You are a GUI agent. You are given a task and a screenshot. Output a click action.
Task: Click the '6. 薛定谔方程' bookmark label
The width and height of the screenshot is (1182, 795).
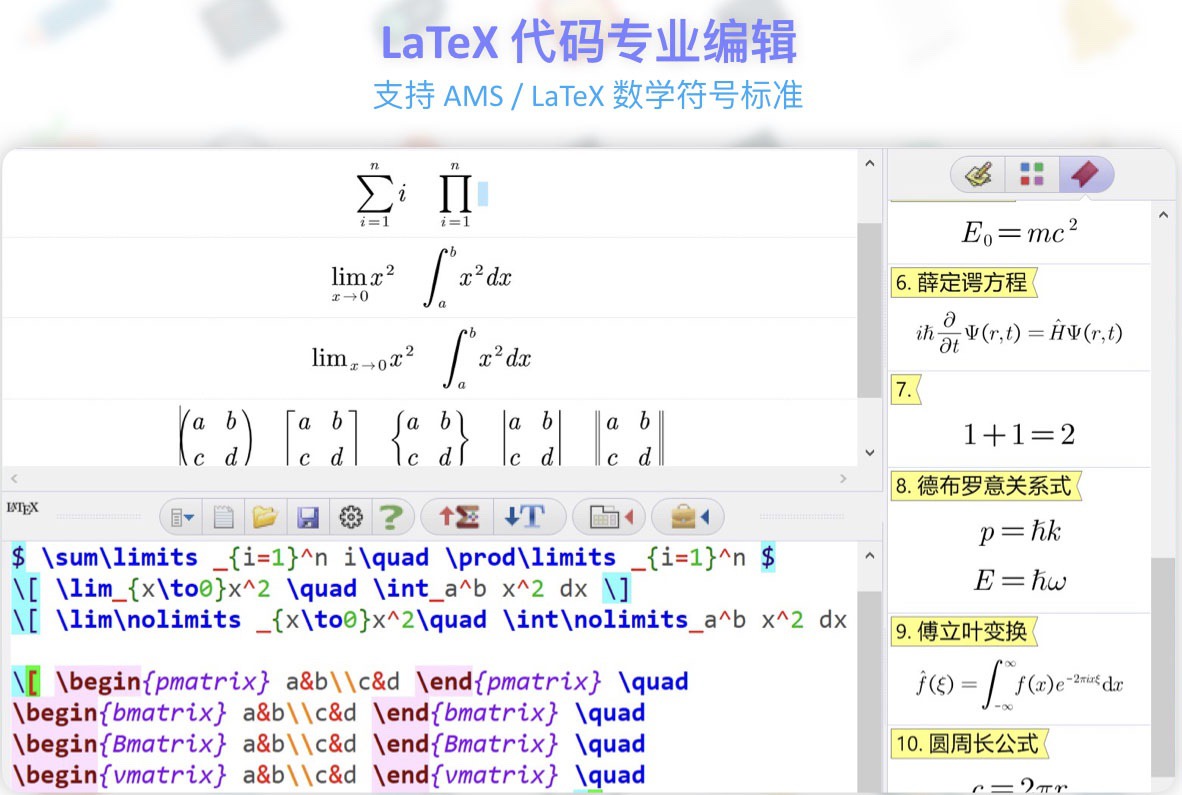tap(963, 283)
